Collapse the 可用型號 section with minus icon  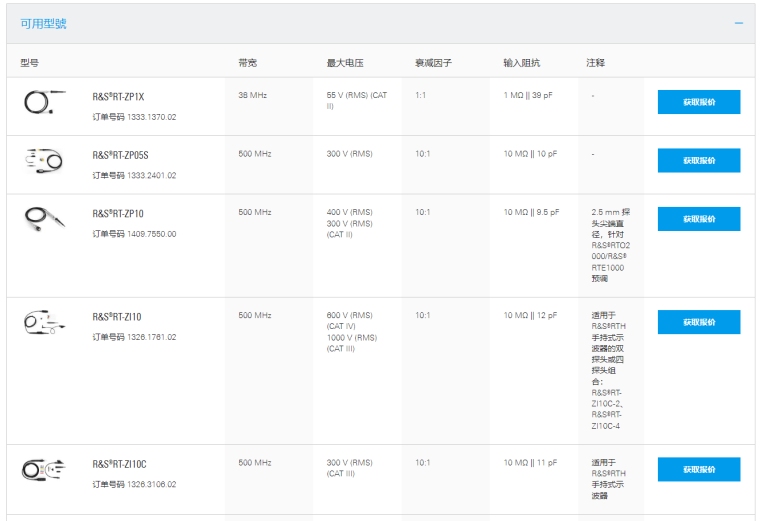[x=739, y=23]
